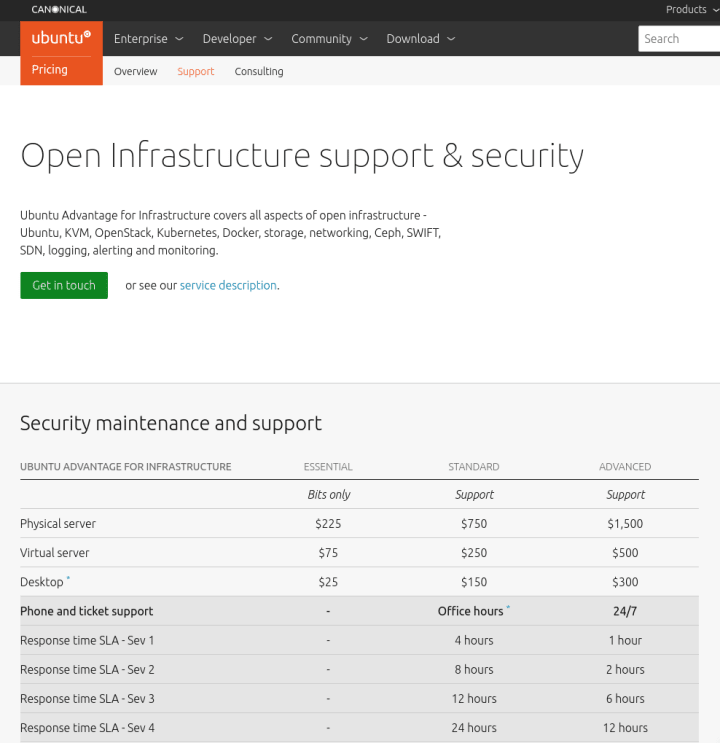
Task: Click the page heading Open Infrastructure support & security
Action: pyautogui.click(x=302, y=156)
